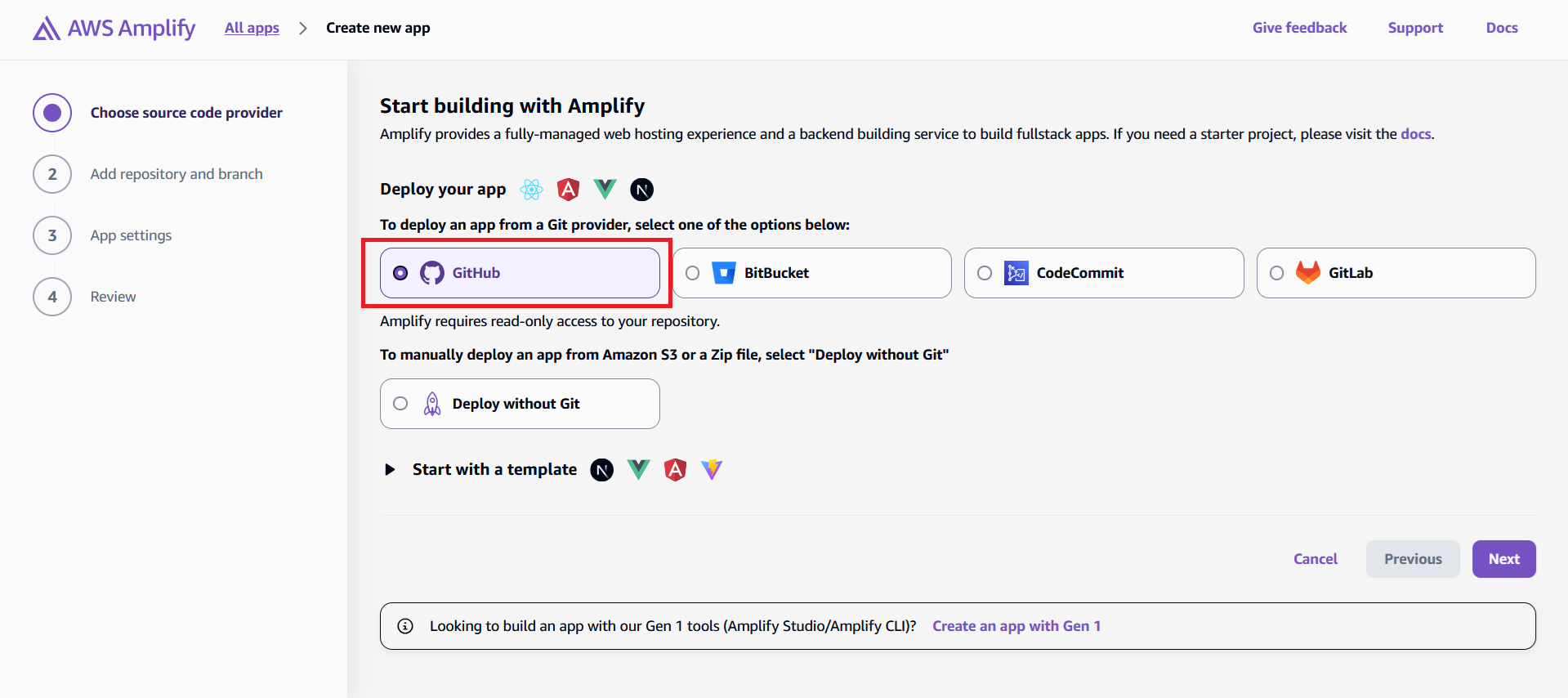
Task: Go to step 2 Add repository and branch
Action: [148, 174]
